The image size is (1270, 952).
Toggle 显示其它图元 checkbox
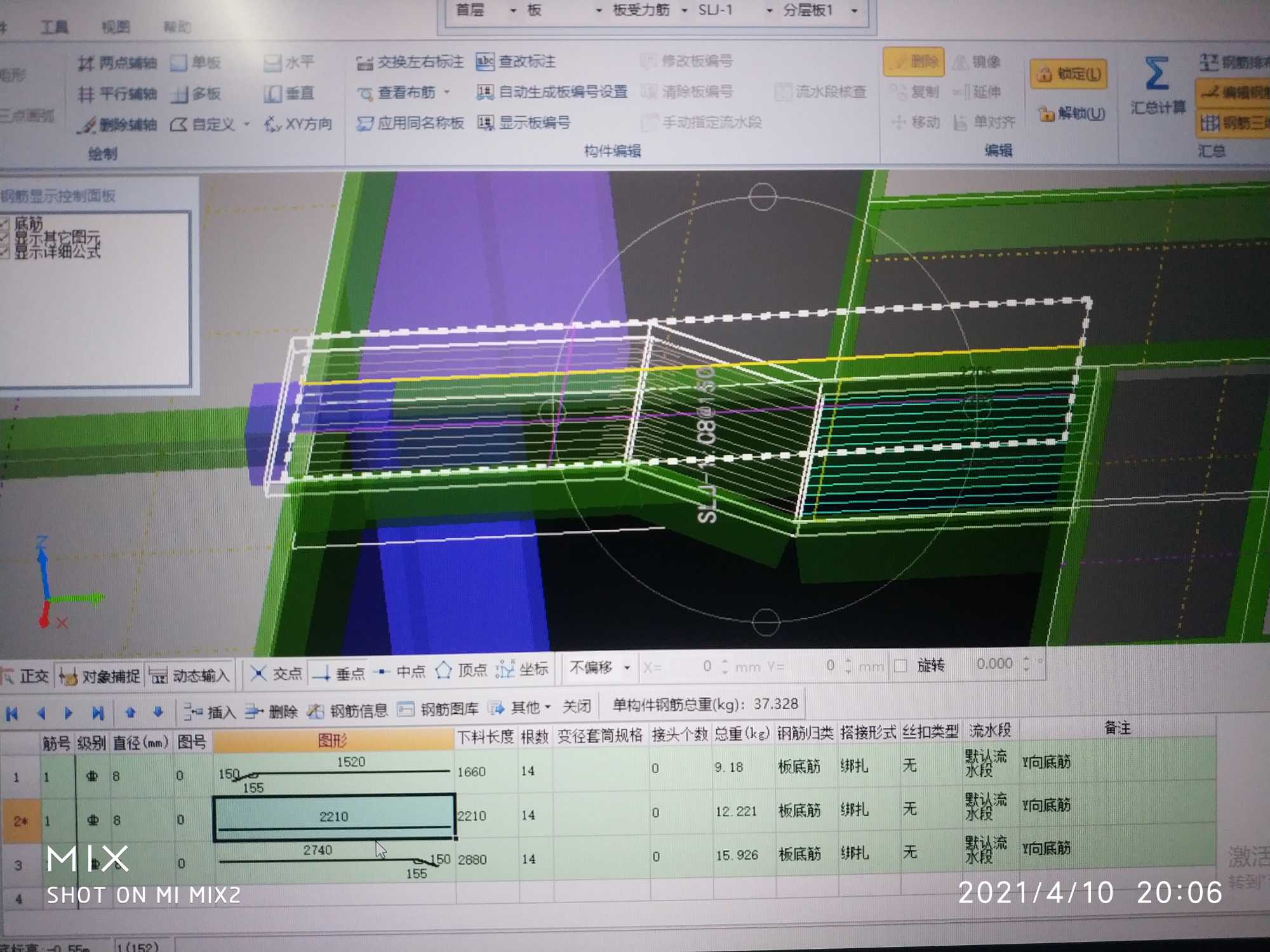coord(4,238)
